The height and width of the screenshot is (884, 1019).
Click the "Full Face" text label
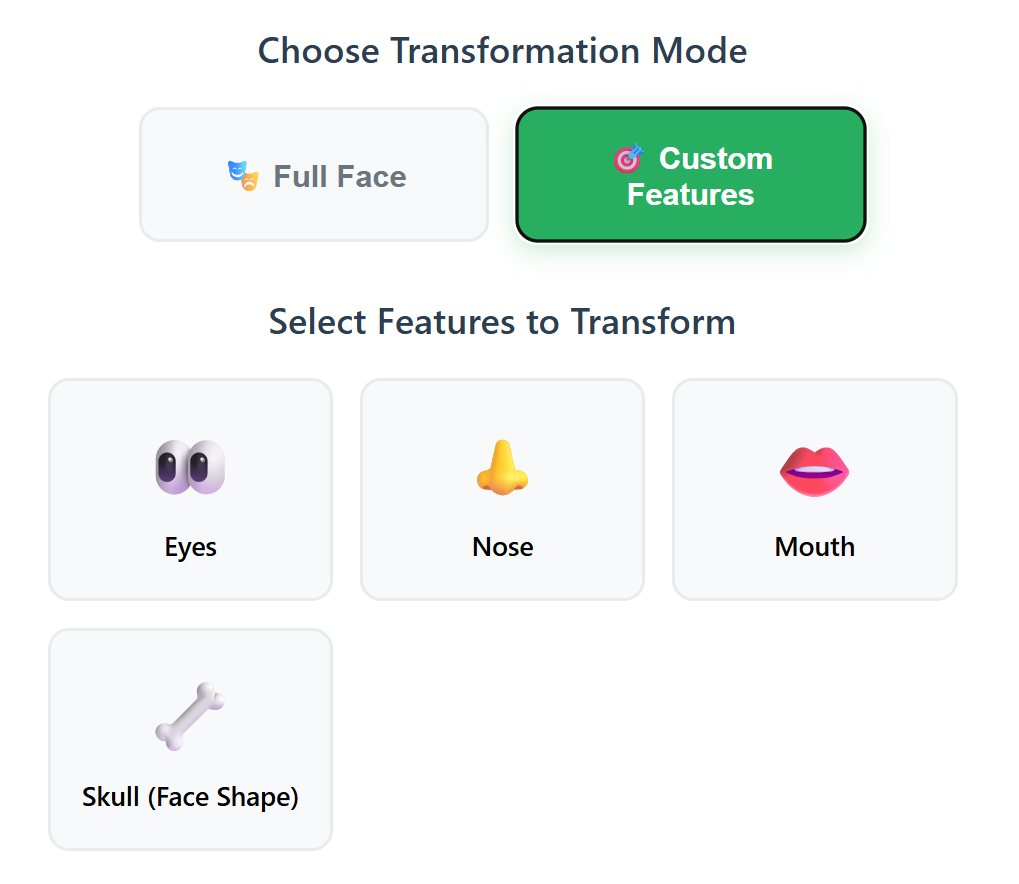click(x=340, y=176)
